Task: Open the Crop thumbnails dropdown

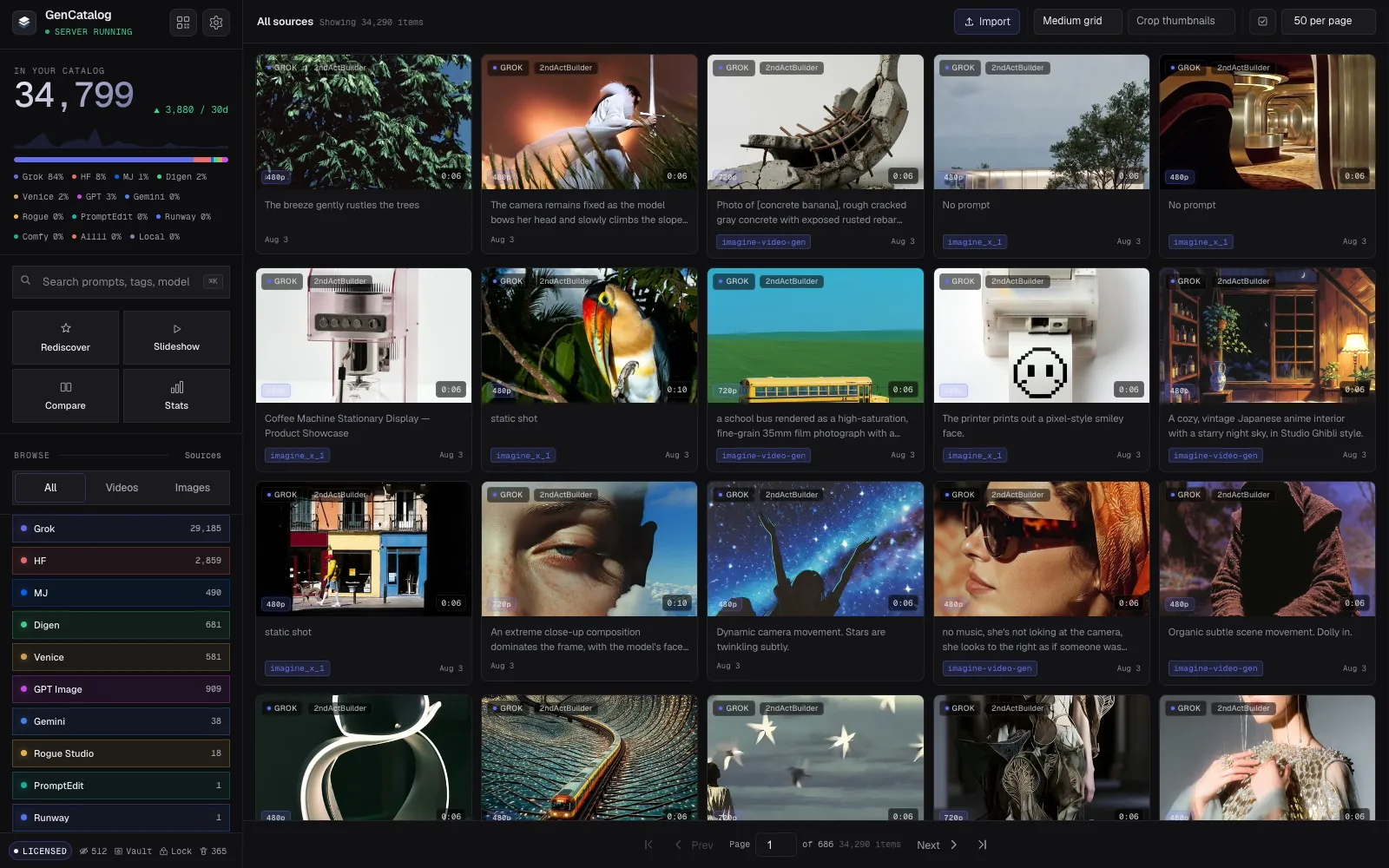Action: tap(1181, 22)
